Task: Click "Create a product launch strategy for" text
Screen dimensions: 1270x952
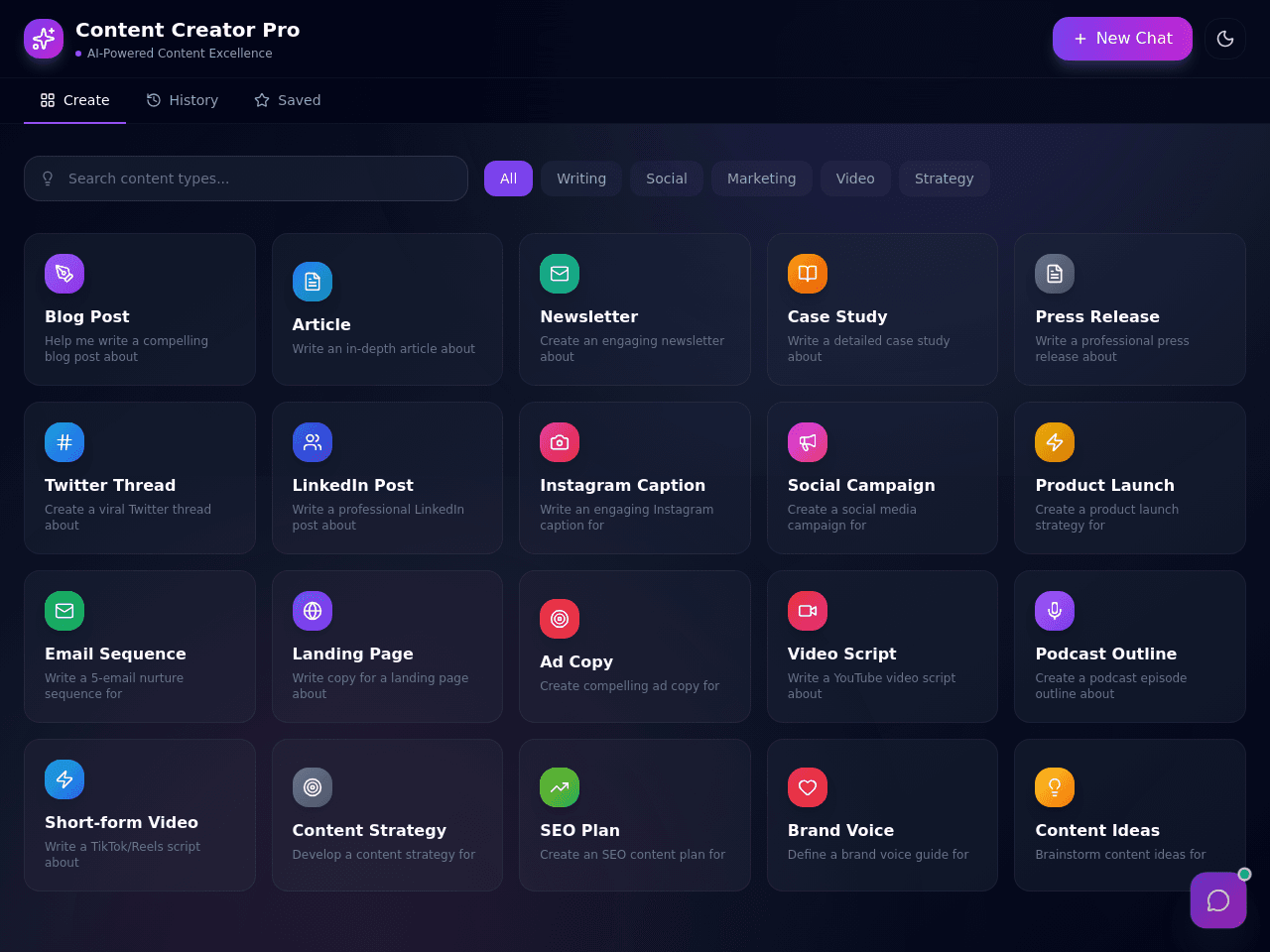Action: (x=1107, y=518)
